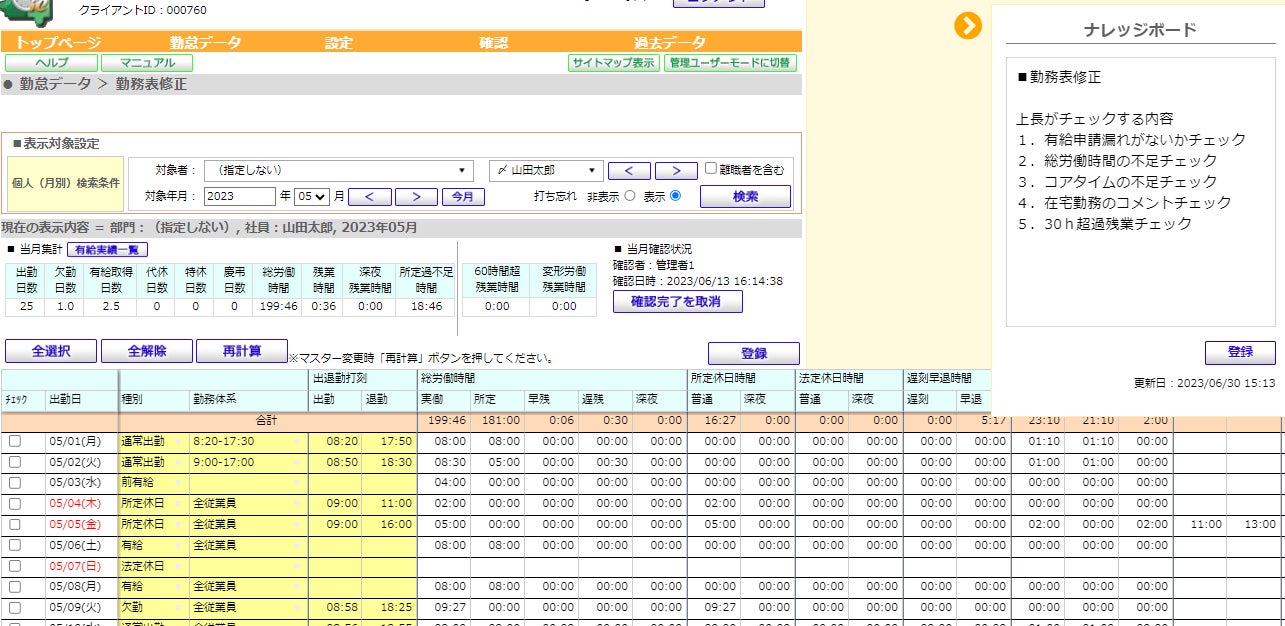This screenshot has height=626, width=1285.
Task: Click the 検索 search button
Action: pyautogui.click(x=745, y=197)
